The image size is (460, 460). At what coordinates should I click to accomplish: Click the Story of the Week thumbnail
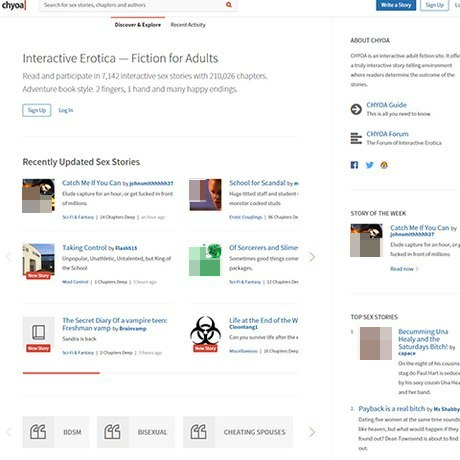coord(366,240)
